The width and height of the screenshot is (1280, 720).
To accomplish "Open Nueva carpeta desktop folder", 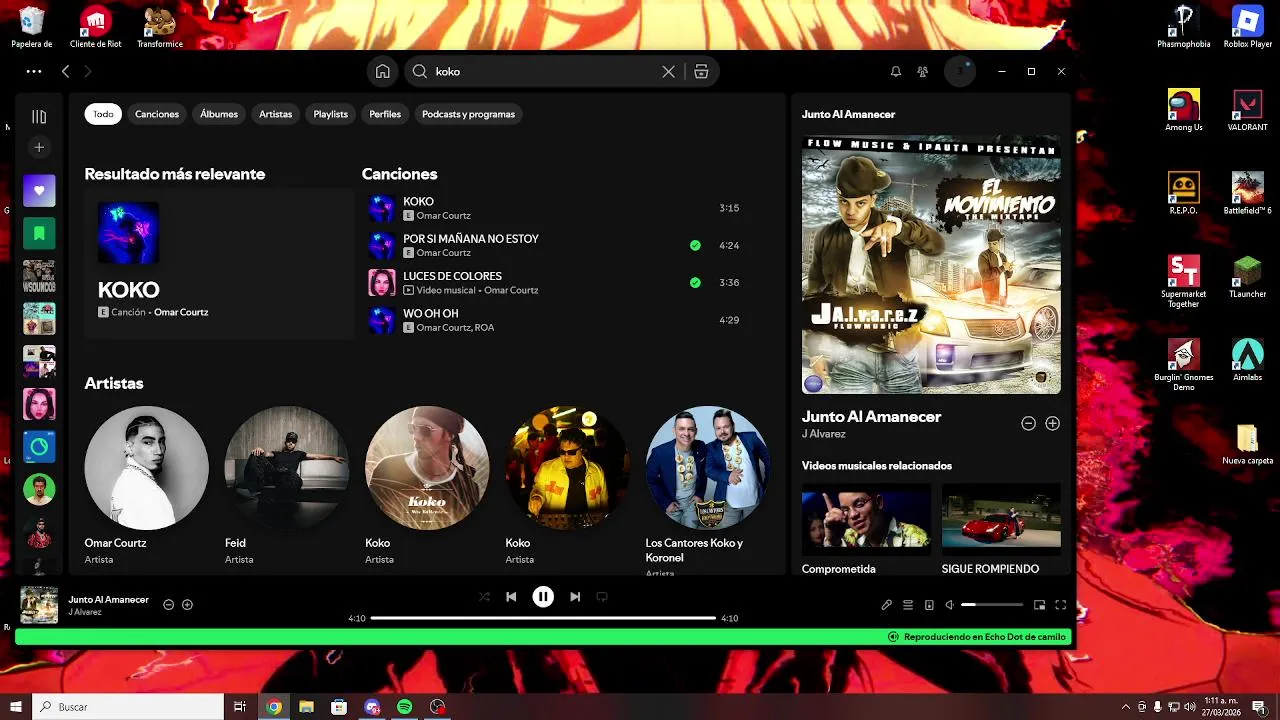I will coord(1247,445).
